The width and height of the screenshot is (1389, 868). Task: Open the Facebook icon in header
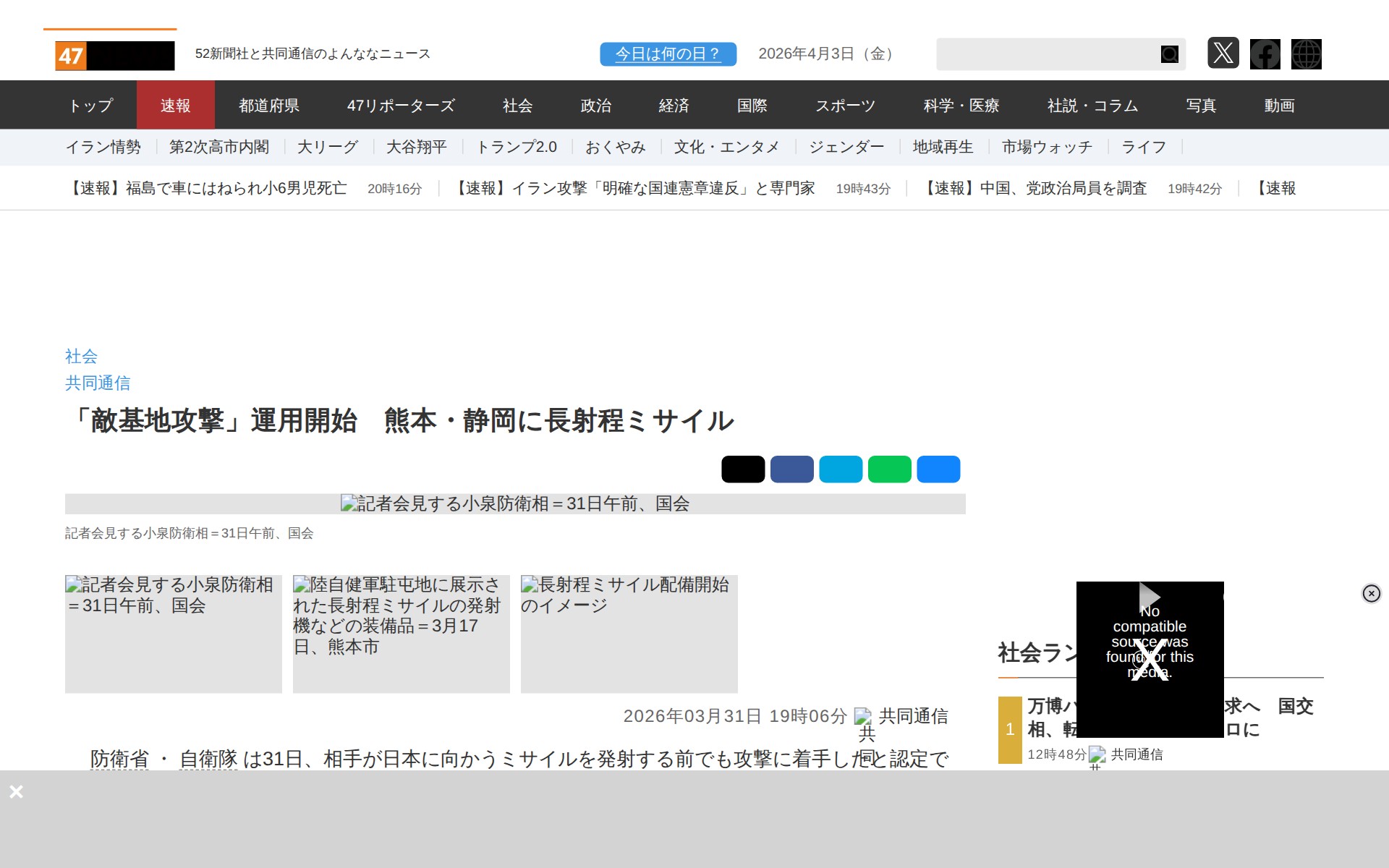pos(1265,54)
